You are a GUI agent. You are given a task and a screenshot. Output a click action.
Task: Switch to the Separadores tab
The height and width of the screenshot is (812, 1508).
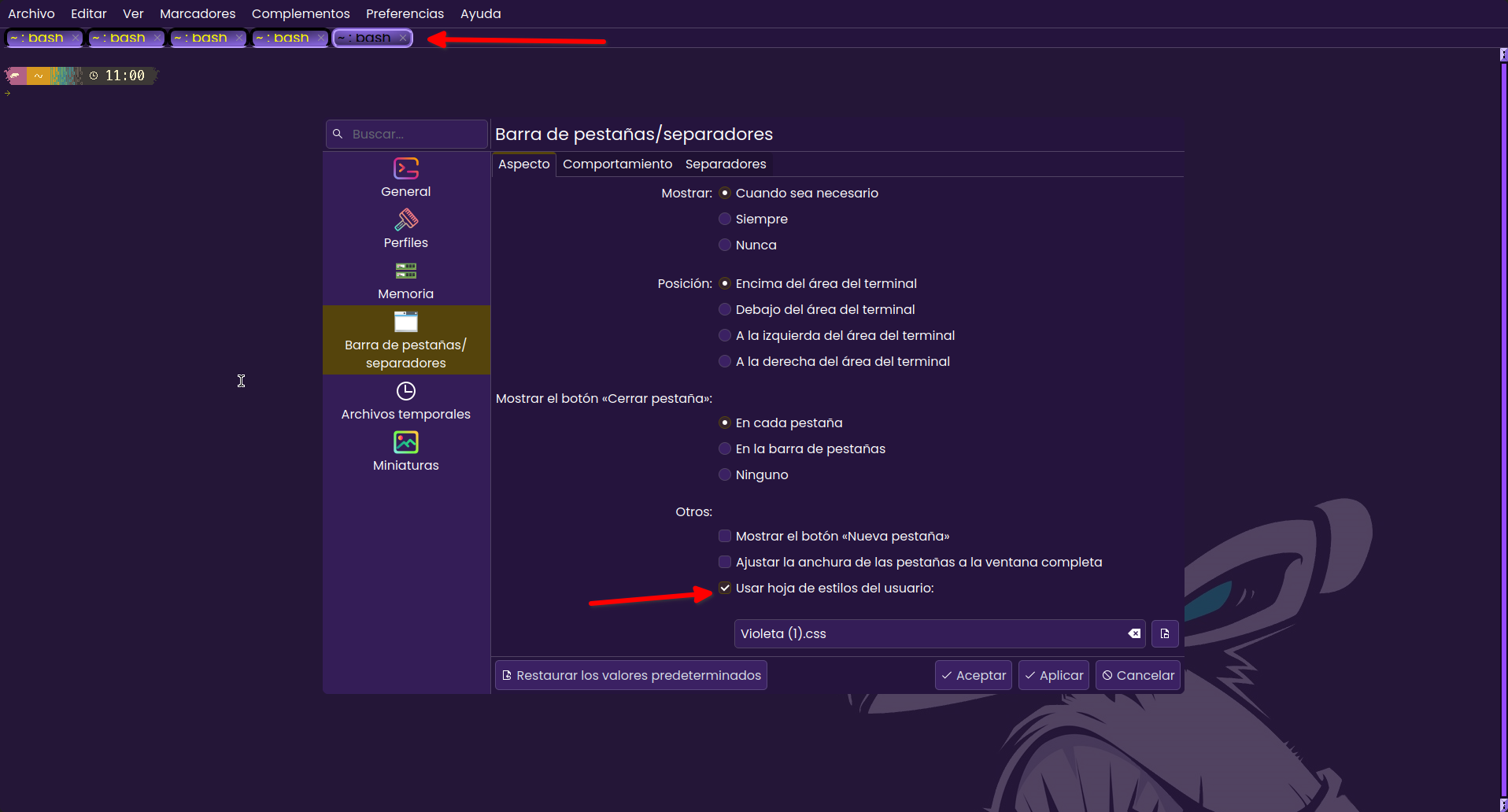tap(725, 164)
